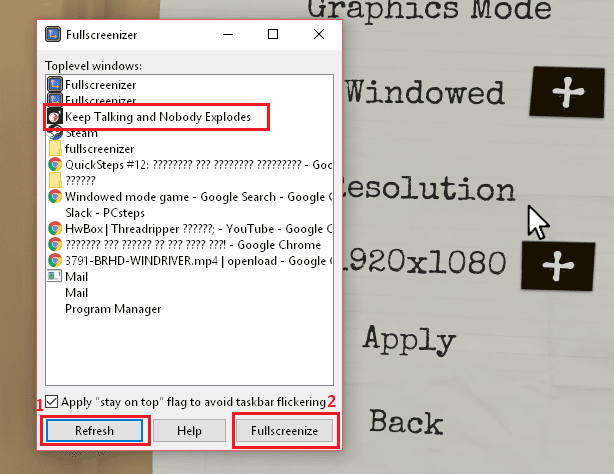Viewport: 614px width, 474px height.
Task: Maximize the Fullscreenizer window
Action: (x=273, y=34)
